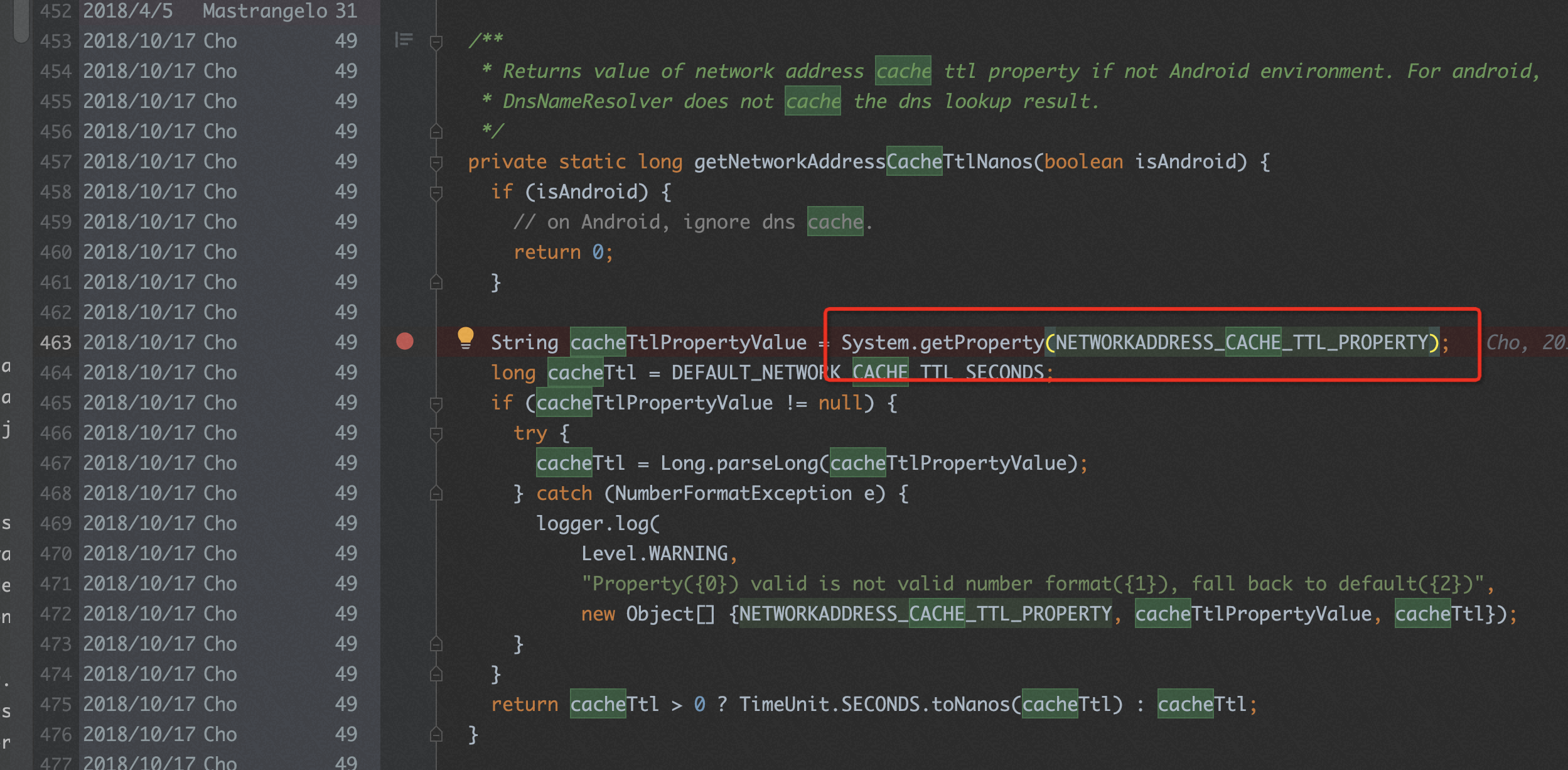Image resolution: width=1568 pixels, height=770 pixels.
Task: Click annotation Cho on line 463
Action: point(220,342)
